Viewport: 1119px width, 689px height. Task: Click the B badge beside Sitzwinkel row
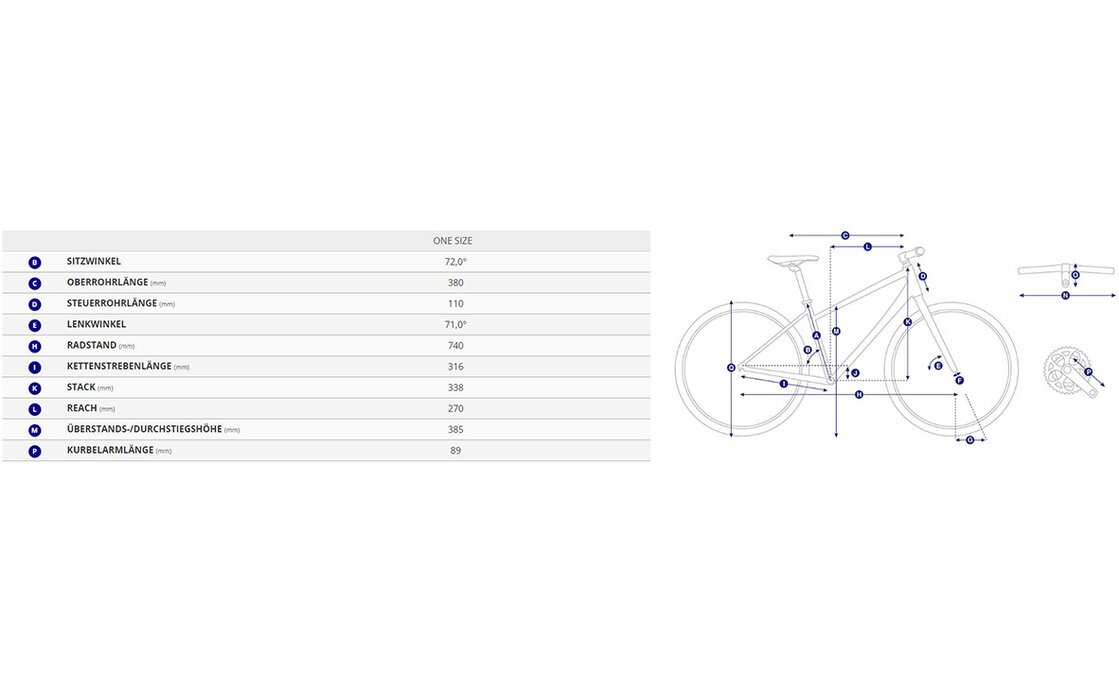click(35, 262)
